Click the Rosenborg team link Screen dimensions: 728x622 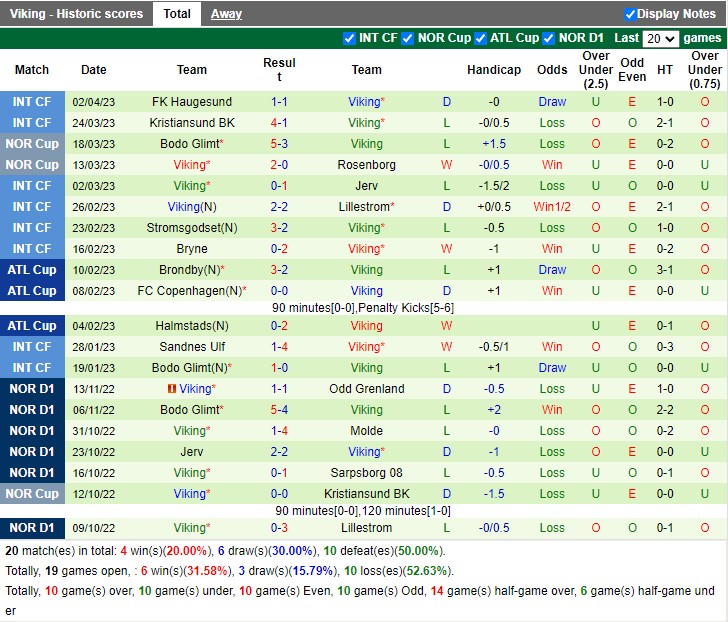tap(366, 165)
